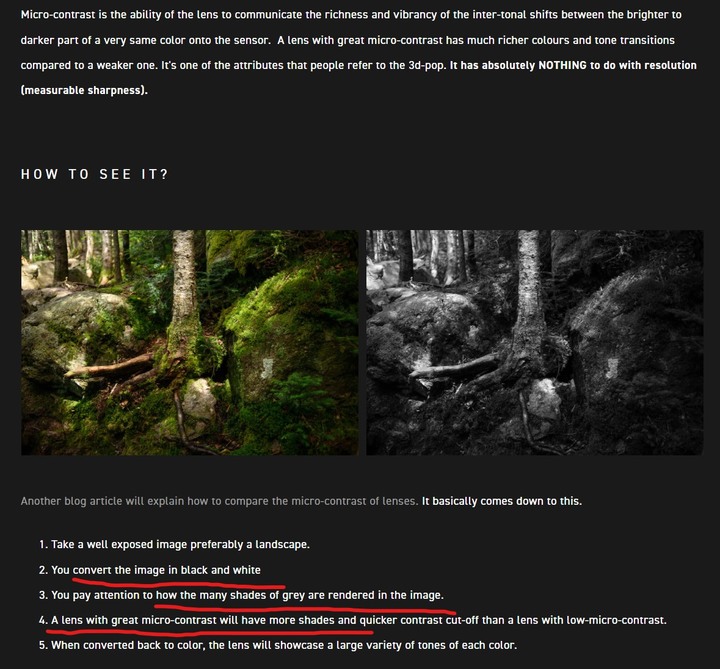Click the tree trunk in the color photo

[185, 285]
